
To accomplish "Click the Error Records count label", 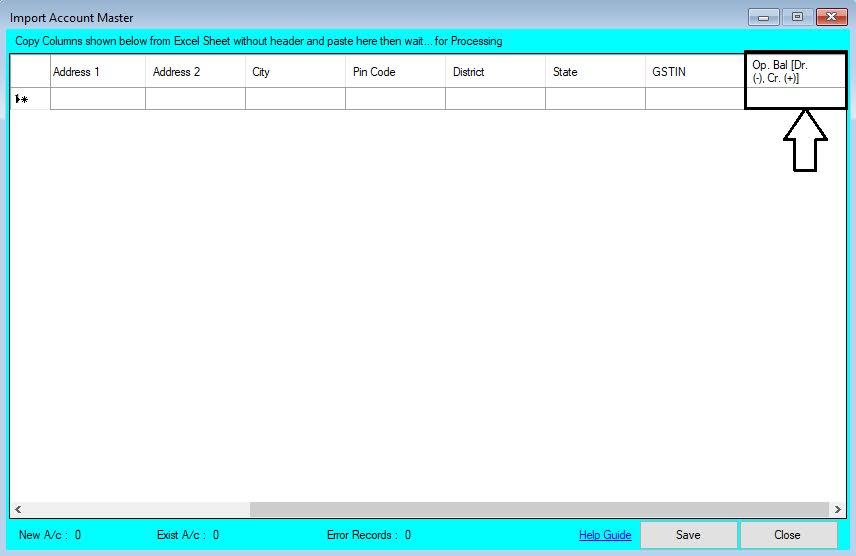I will click(x=369, y=535).
